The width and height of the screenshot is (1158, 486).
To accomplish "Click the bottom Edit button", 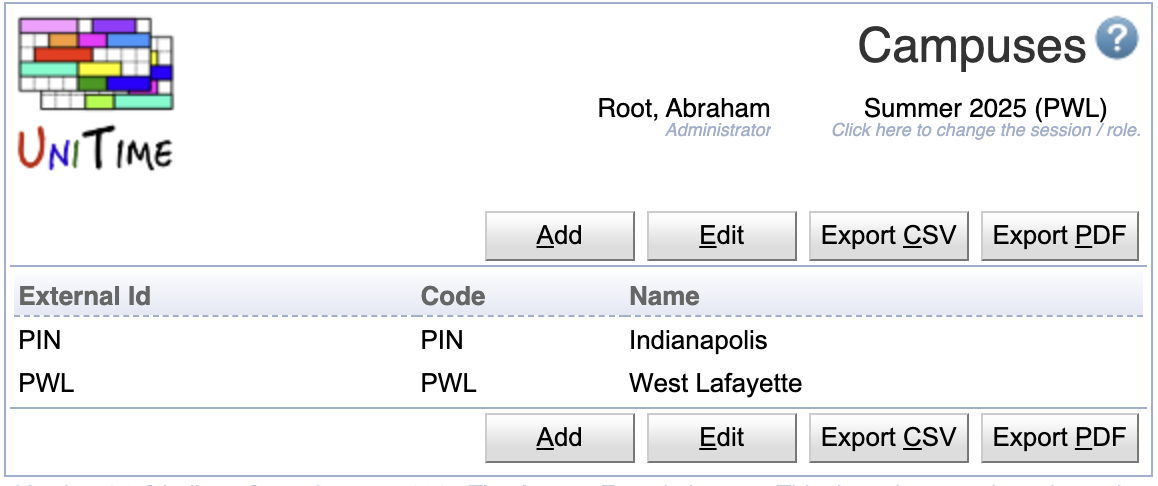I will point(722,437).
